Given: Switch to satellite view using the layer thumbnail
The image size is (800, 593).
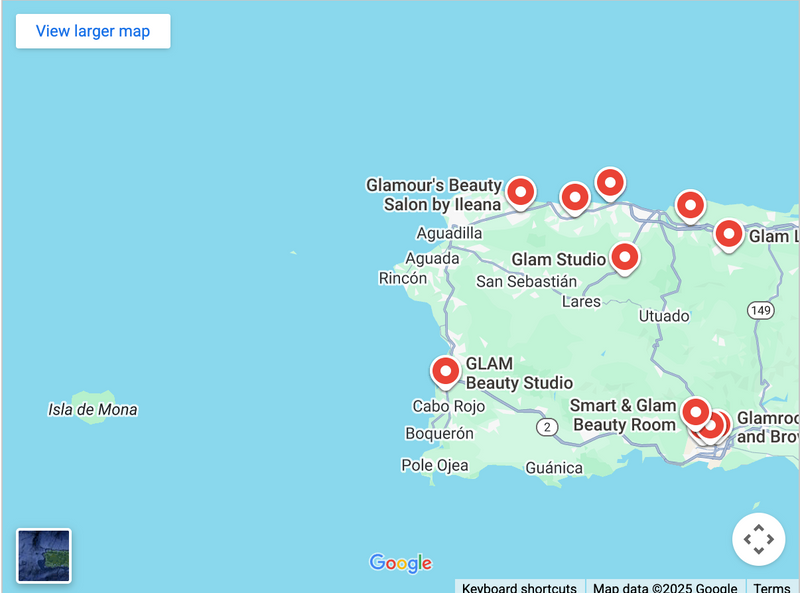Looking at the screenshot, I should tap(44, 555).
